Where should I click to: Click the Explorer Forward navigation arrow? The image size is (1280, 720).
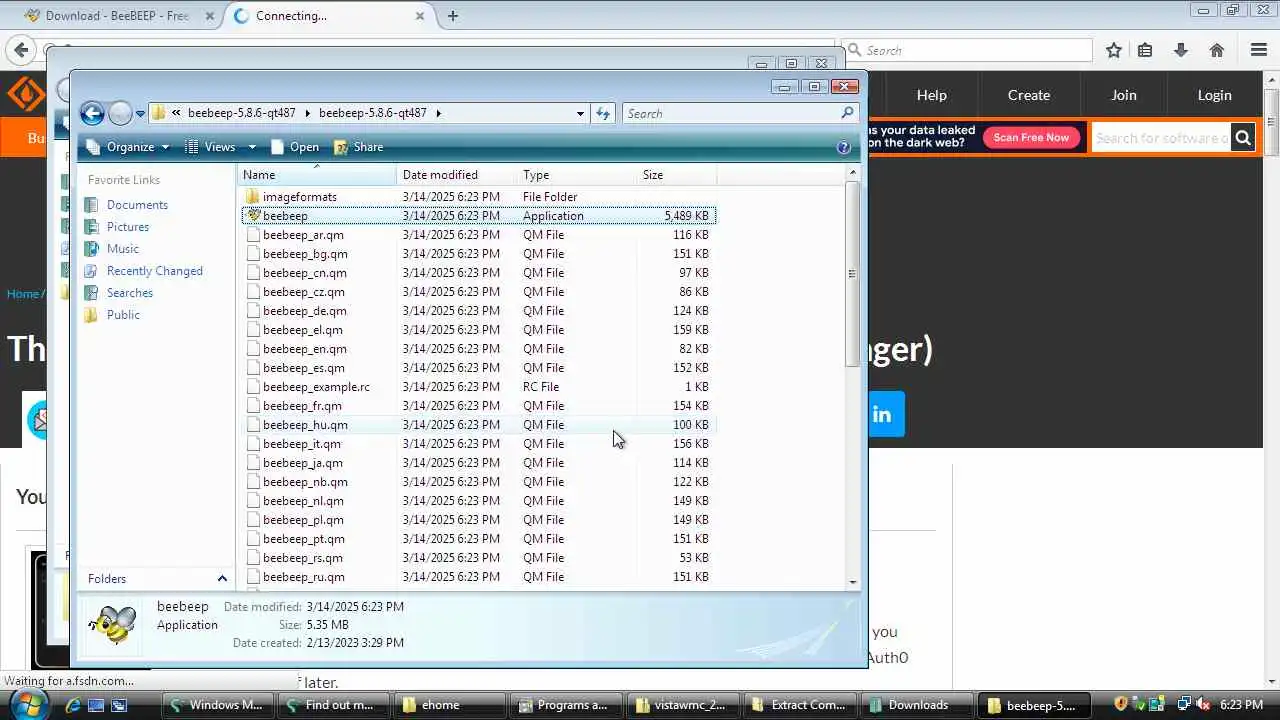pyautogui.click(x=120, y=113)
